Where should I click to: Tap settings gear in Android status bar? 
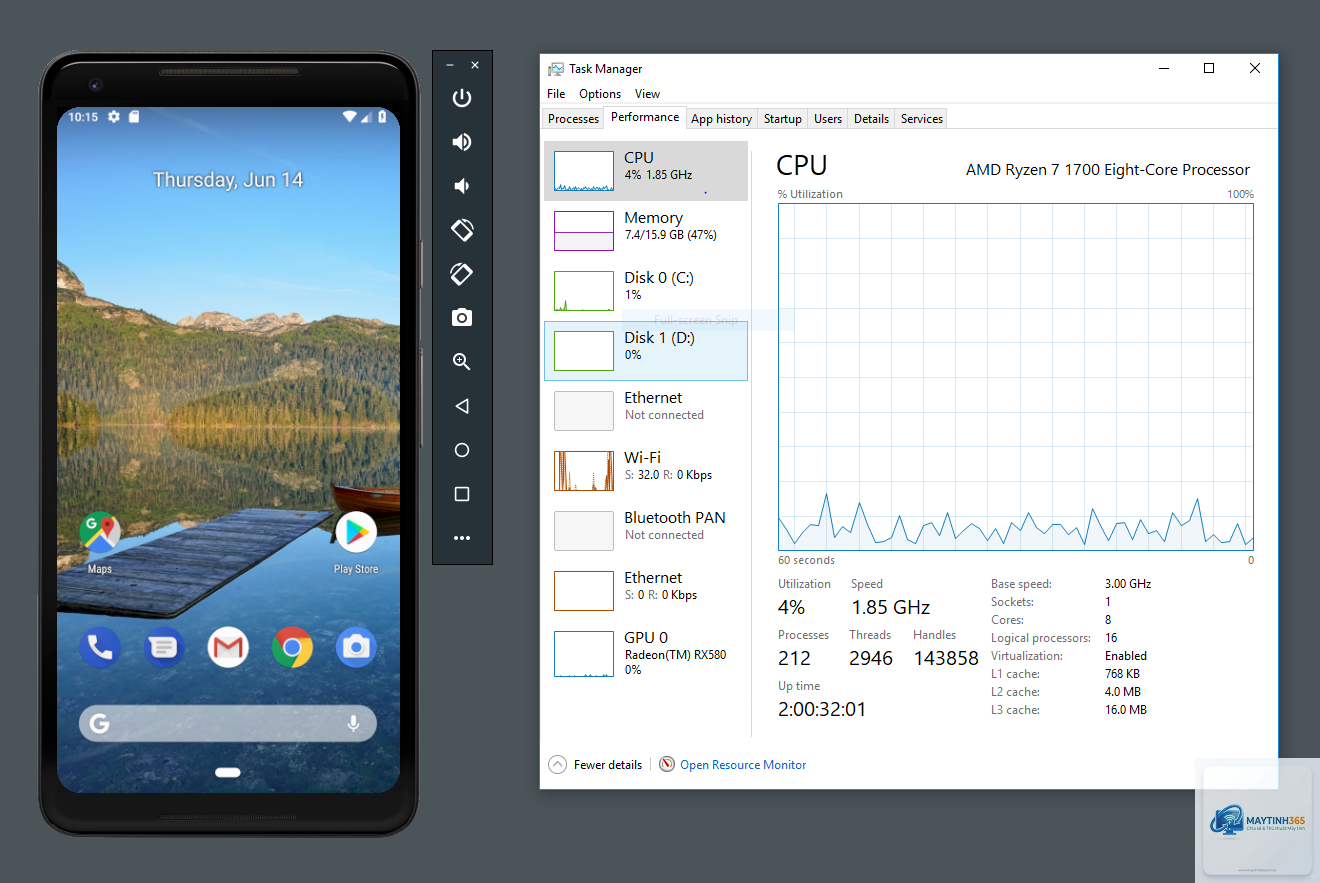(x=114, y=117)
